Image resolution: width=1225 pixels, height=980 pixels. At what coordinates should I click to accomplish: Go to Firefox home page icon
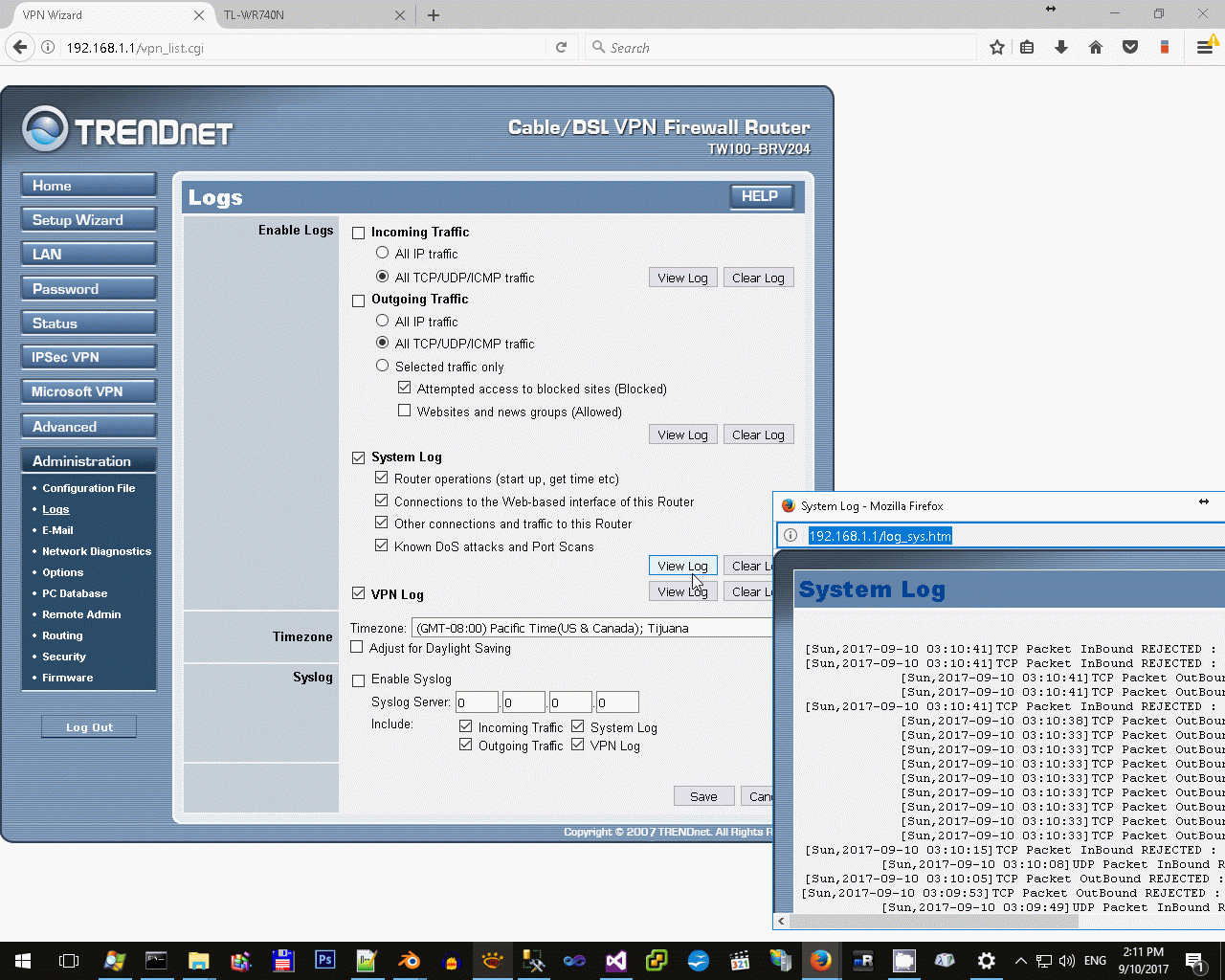(1096, 47)
